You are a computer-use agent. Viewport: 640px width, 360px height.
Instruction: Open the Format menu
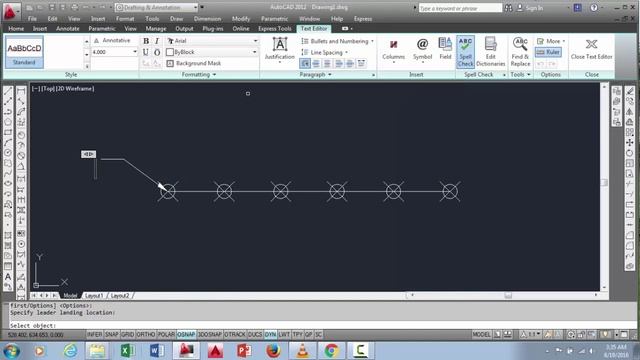[x=125, y=19]
